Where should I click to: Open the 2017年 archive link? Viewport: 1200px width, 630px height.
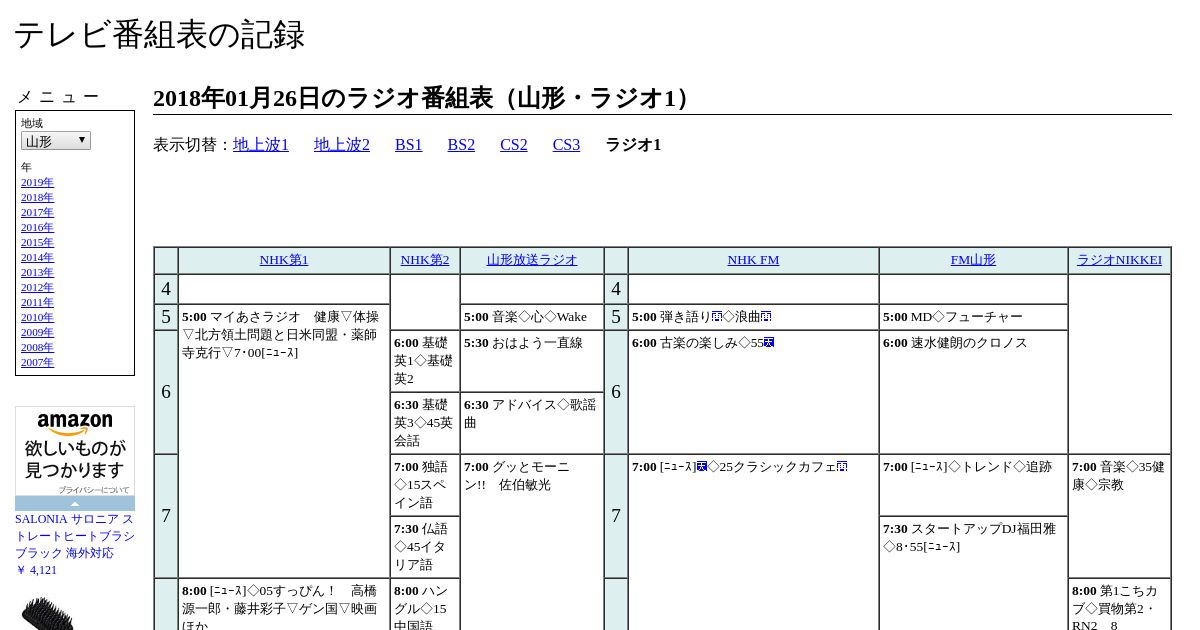(x=37, y=213)
